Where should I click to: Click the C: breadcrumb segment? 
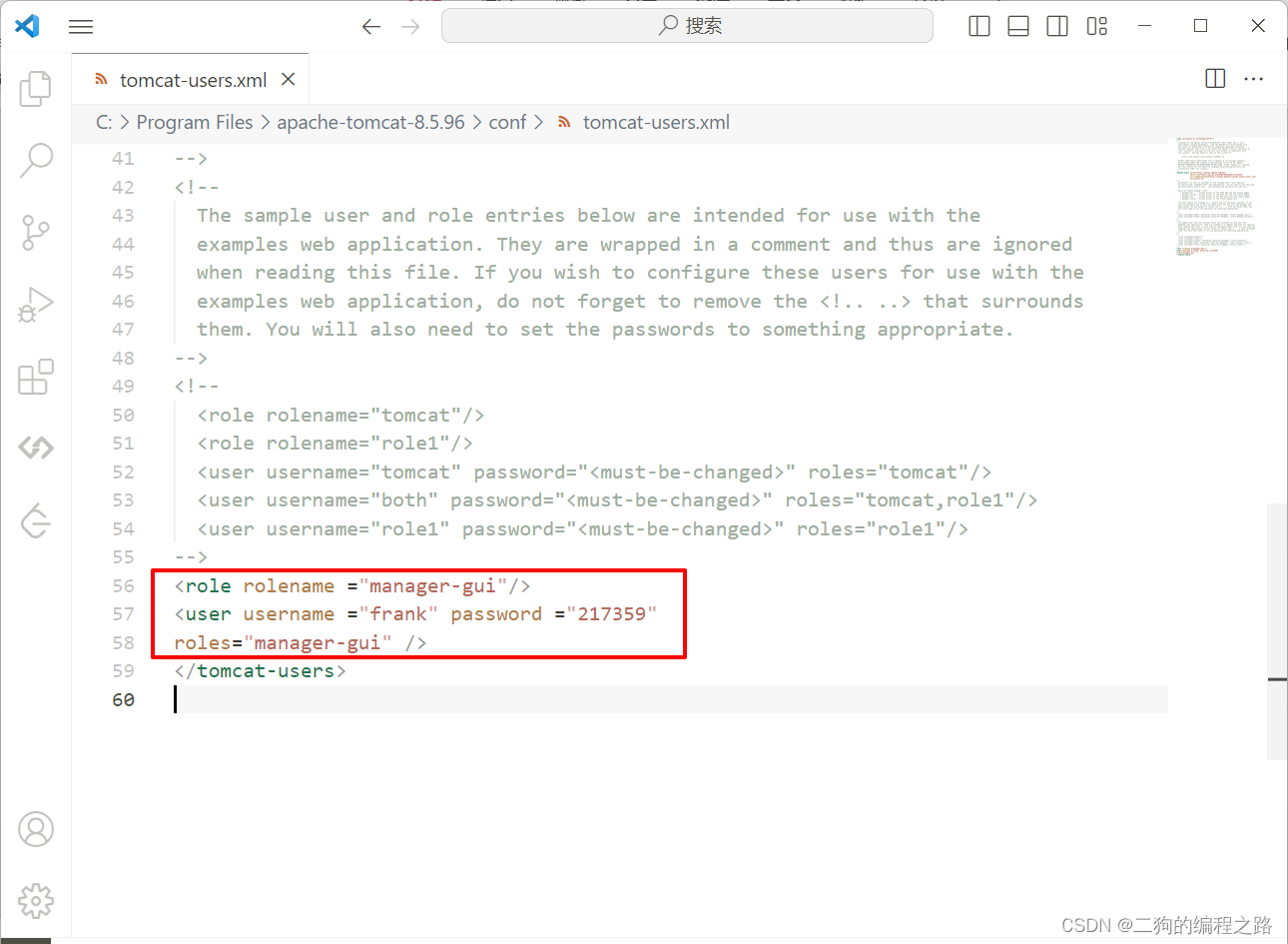[104, 122]
